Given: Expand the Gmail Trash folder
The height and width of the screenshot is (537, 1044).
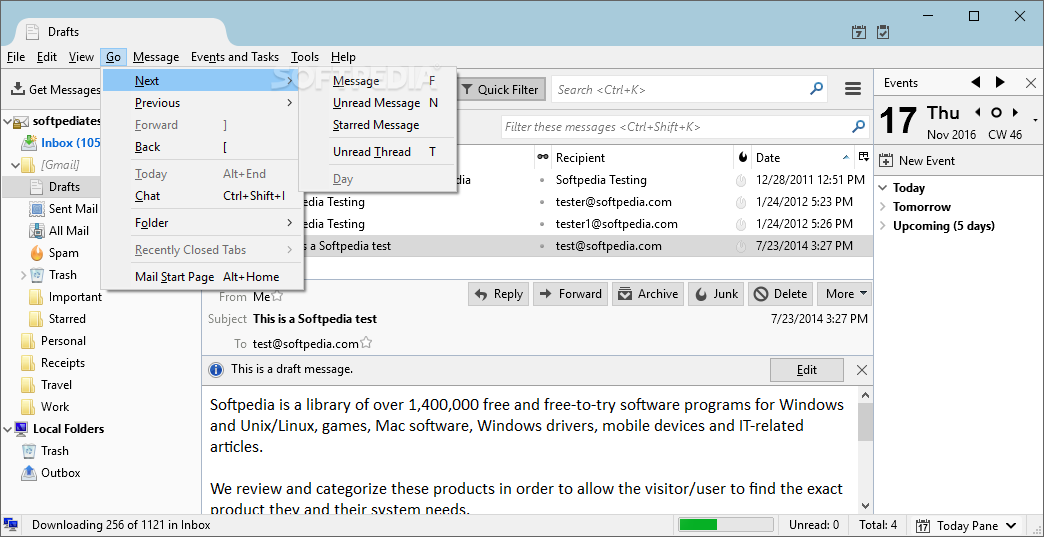Looking at the screenshot, I should tap(23, 275).
